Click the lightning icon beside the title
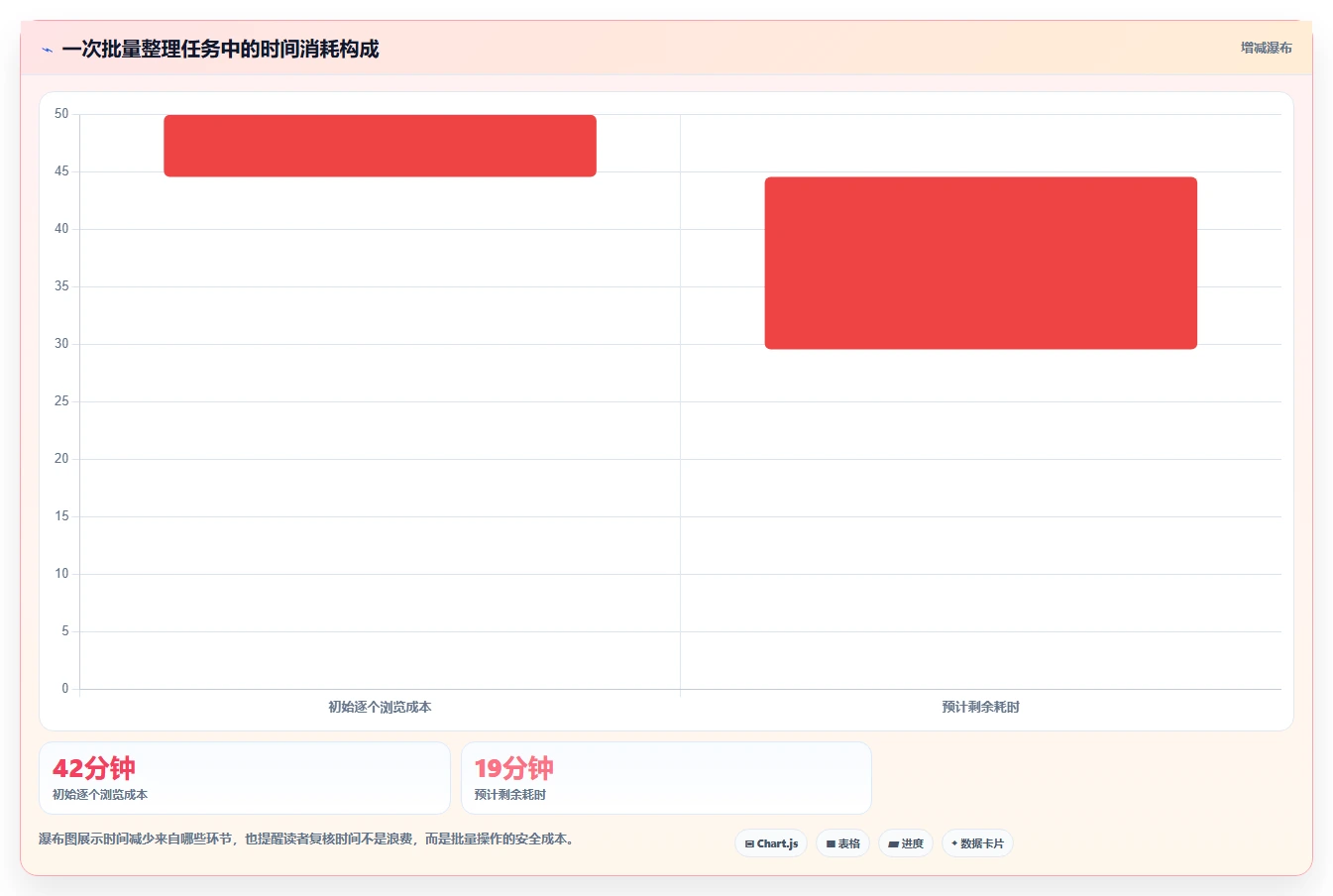This screenshot has height=896, width=1333. click(x=47, y=50)
